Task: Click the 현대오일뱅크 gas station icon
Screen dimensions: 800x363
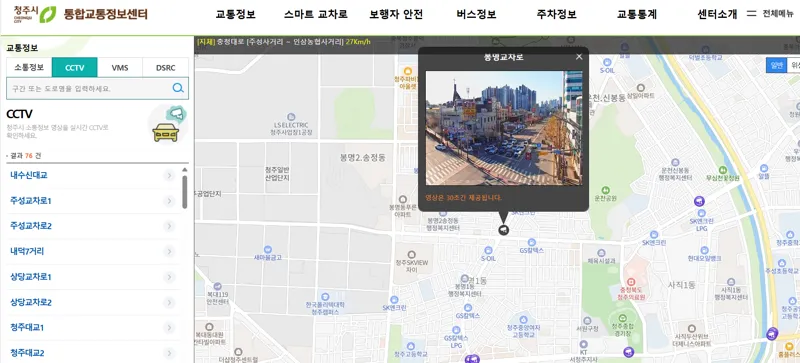Action: click(704, 250)
